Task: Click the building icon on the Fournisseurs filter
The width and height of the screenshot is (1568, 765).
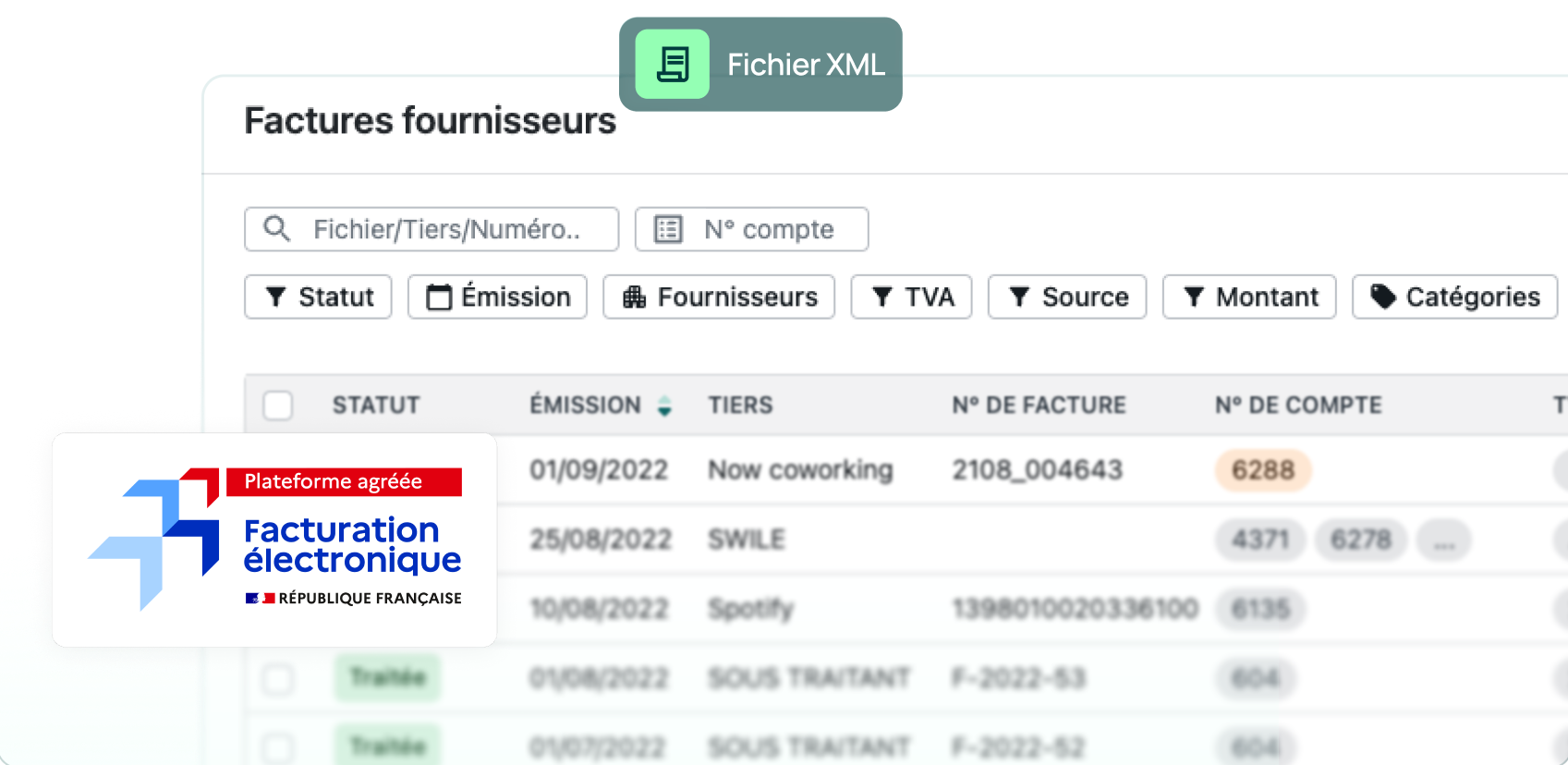Action: pos(634,297)
